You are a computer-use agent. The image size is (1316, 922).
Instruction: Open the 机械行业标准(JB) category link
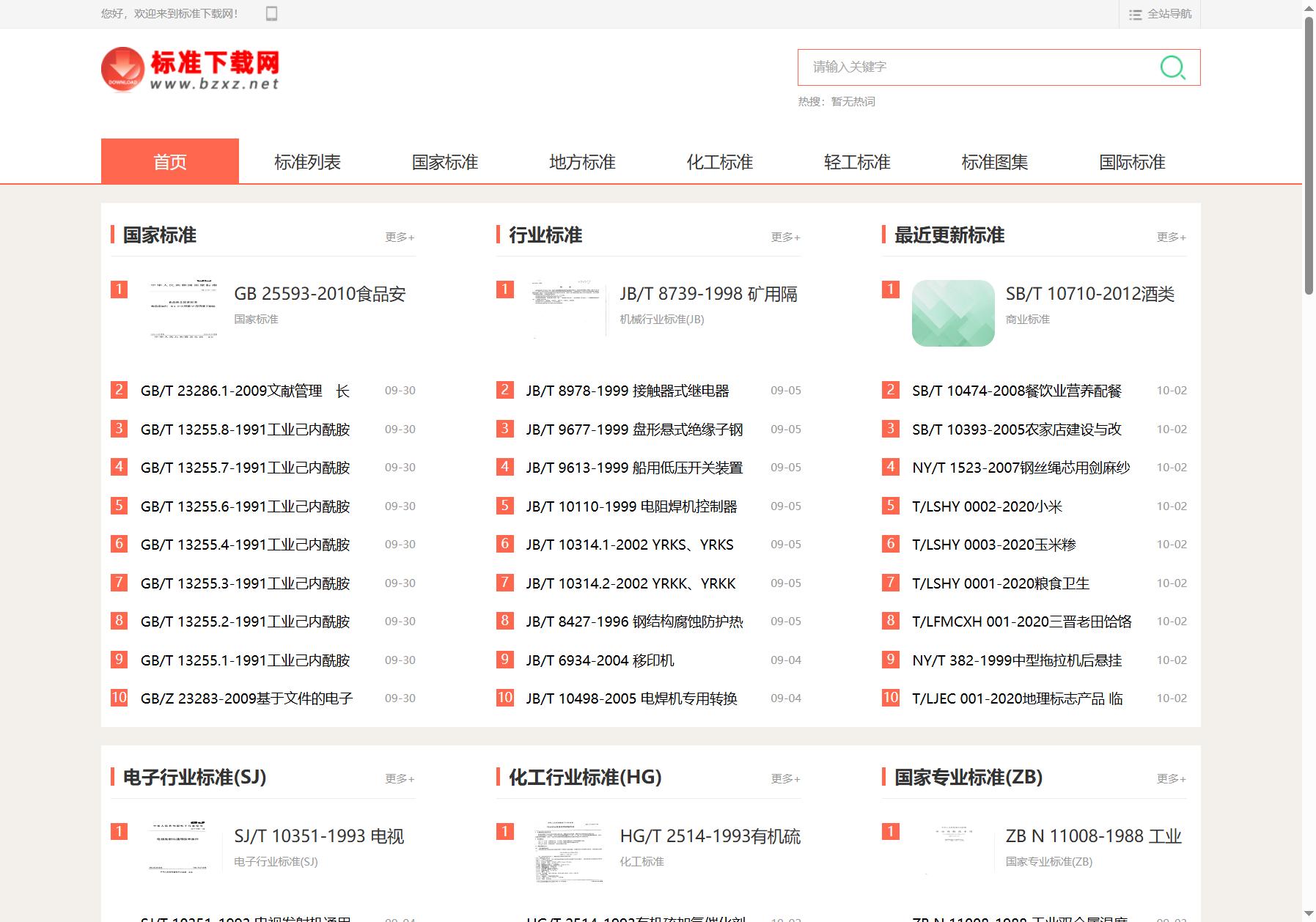point(662,320)
